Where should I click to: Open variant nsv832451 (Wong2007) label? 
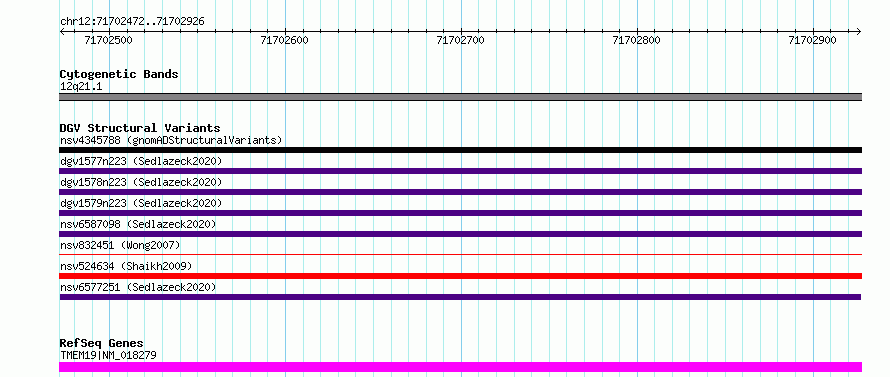[120, 245]
